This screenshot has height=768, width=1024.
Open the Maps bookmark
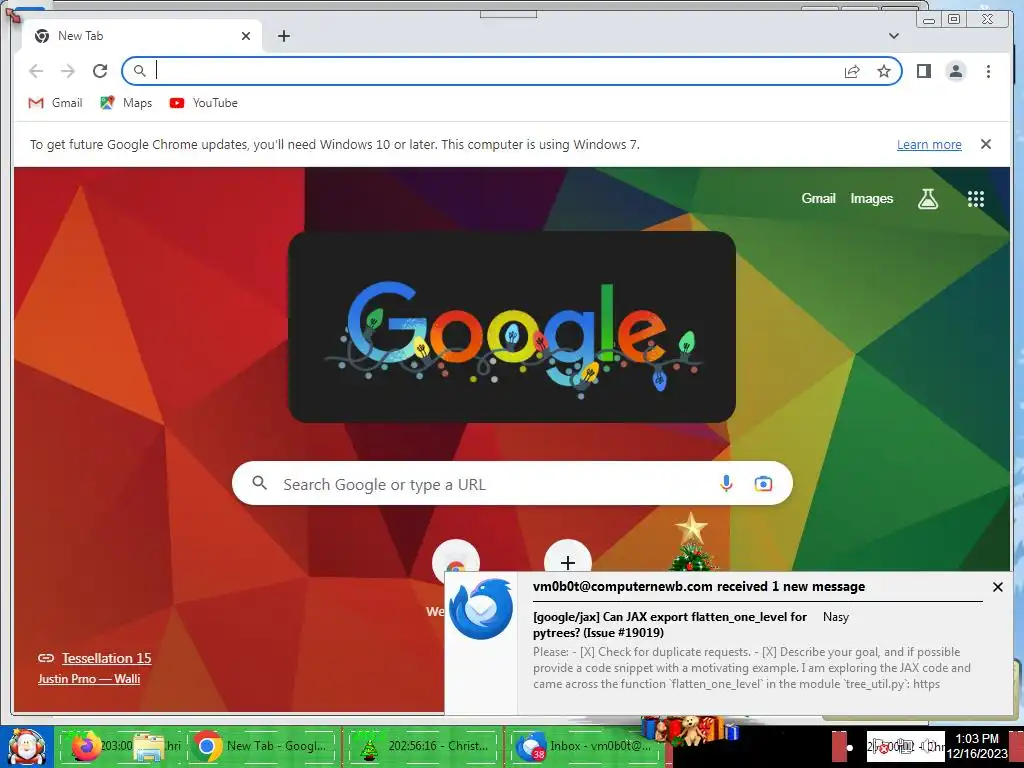coord(126,103)
